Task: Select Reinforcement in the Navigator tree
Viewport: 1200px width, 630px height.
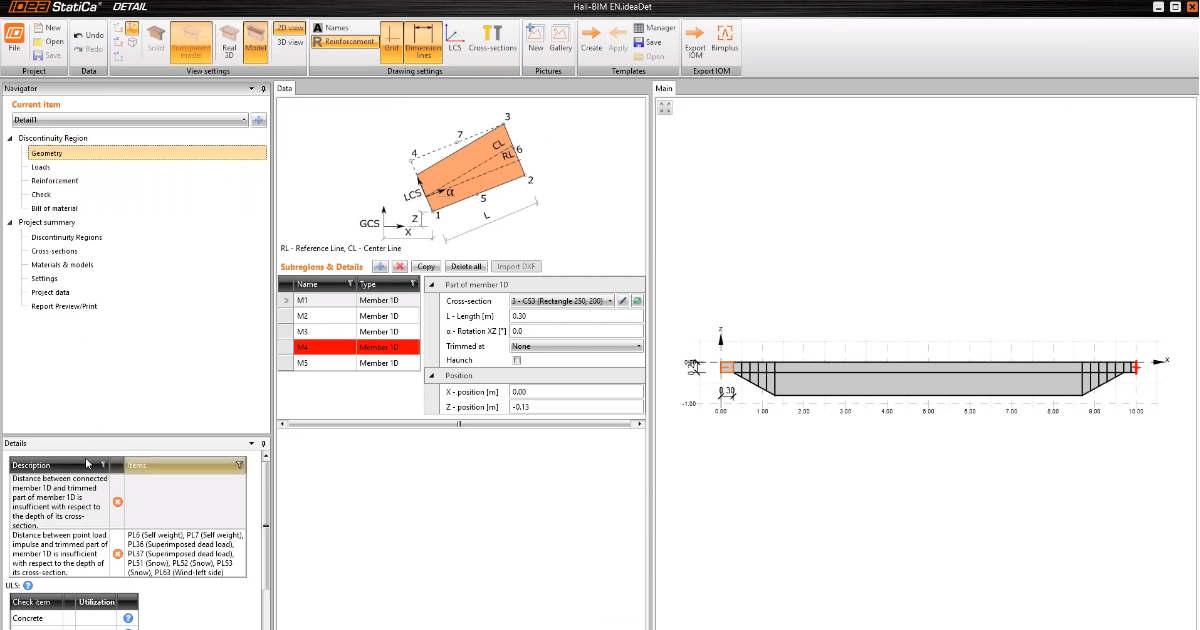Action: (x=54, y=181)
